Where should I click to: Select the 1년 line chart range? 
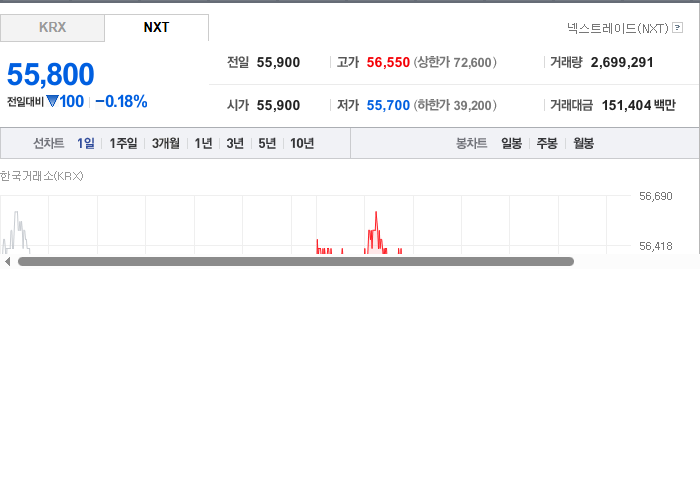[x=203, y=143]
